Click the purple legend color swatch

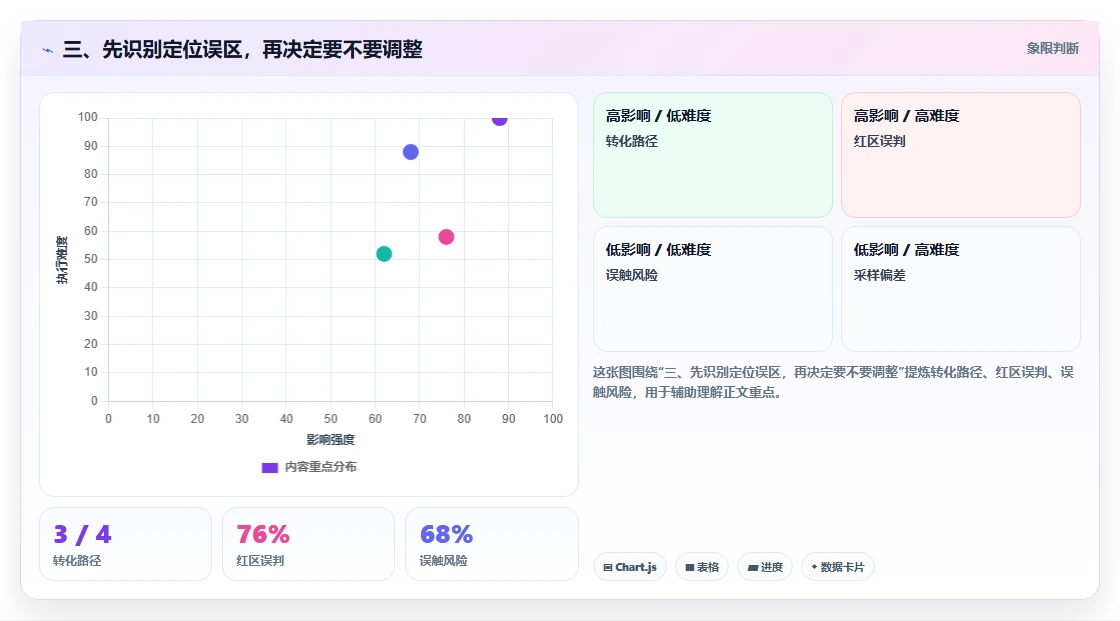pos(269,467)
